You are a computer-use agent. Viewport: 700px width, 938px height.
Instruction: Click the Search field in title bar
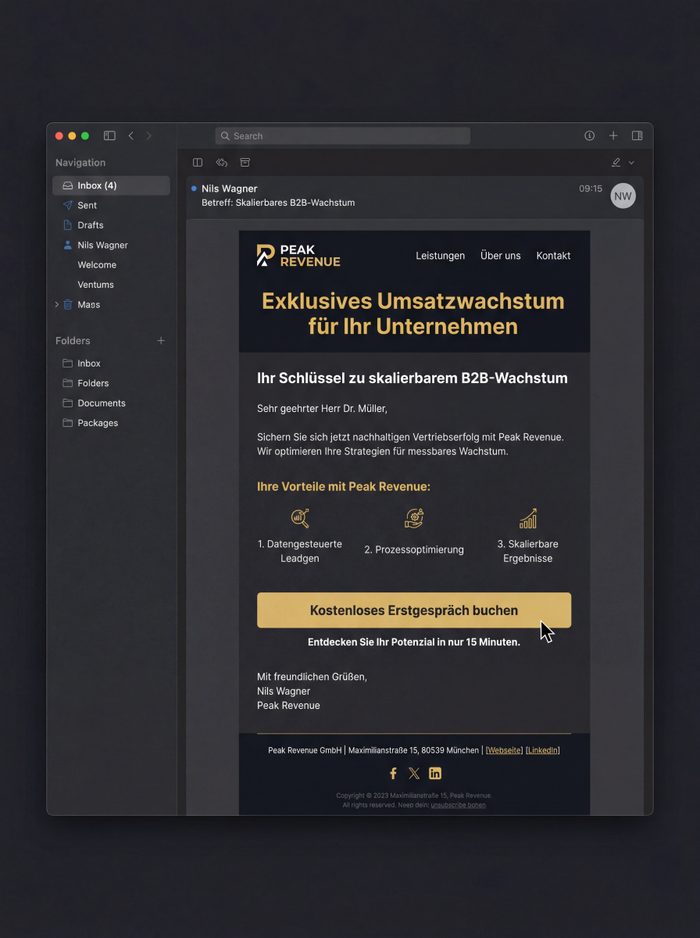[342, 136]
